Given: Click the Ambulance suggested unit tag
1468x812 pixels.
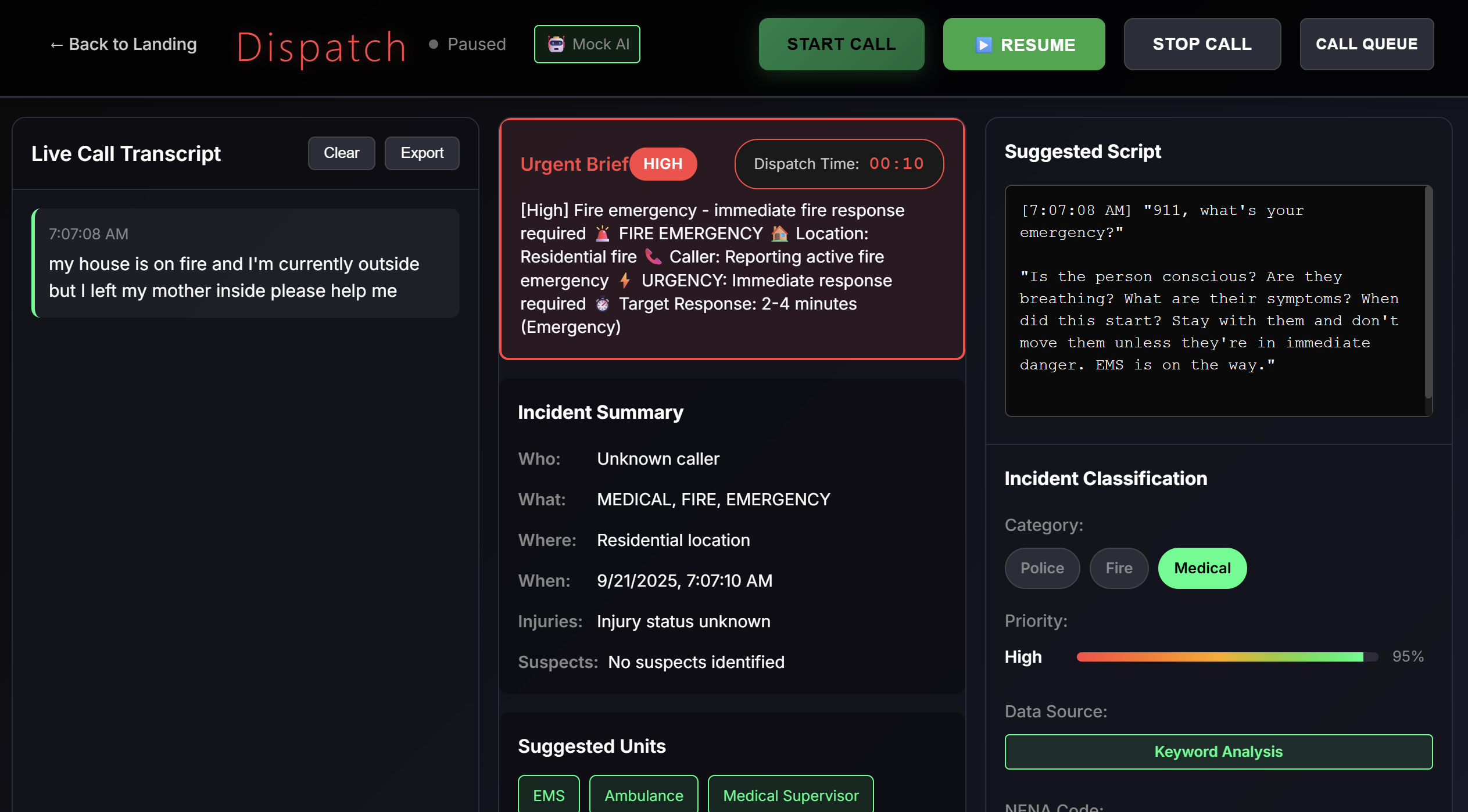Looking at the screenshot, I should click(643, 795).
